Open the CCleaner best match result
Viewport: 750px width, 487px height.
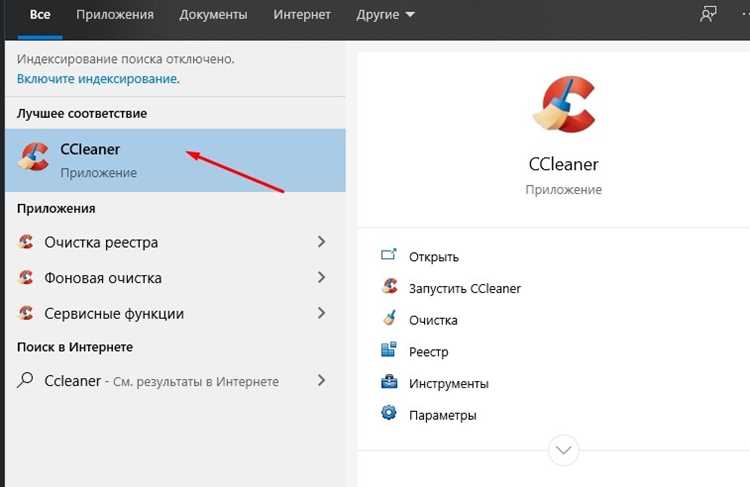click(175, 160)
